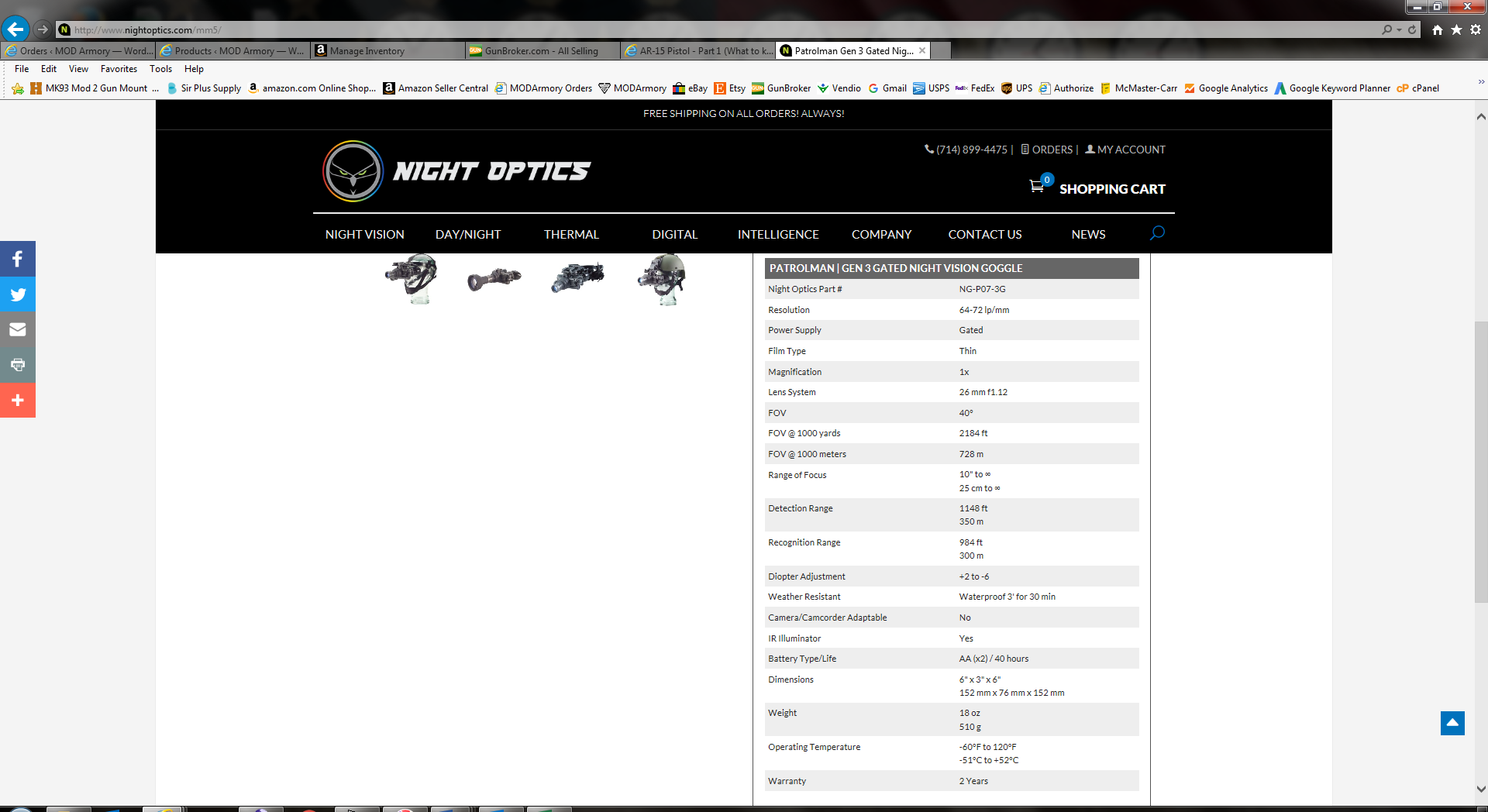Open the NIGHT VISION nav menu

click(x=364, y=234)
